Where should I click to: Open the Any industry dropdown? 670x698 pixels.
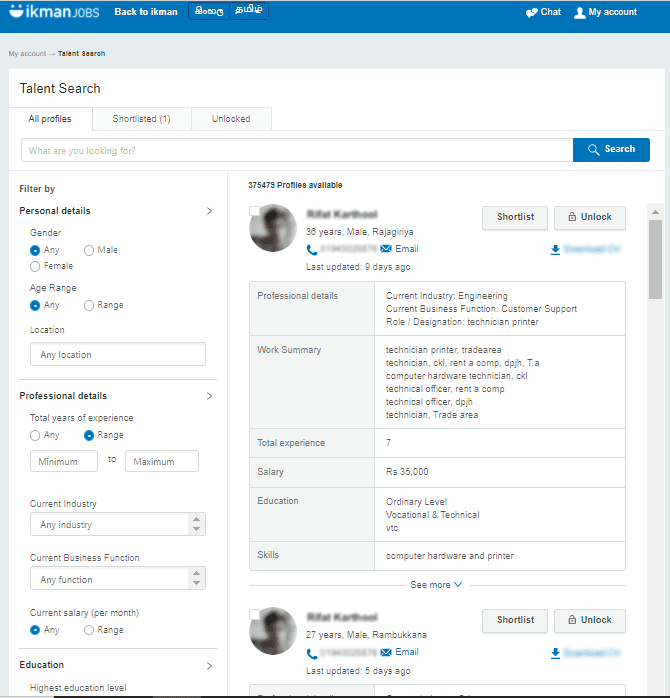(118, 524)
